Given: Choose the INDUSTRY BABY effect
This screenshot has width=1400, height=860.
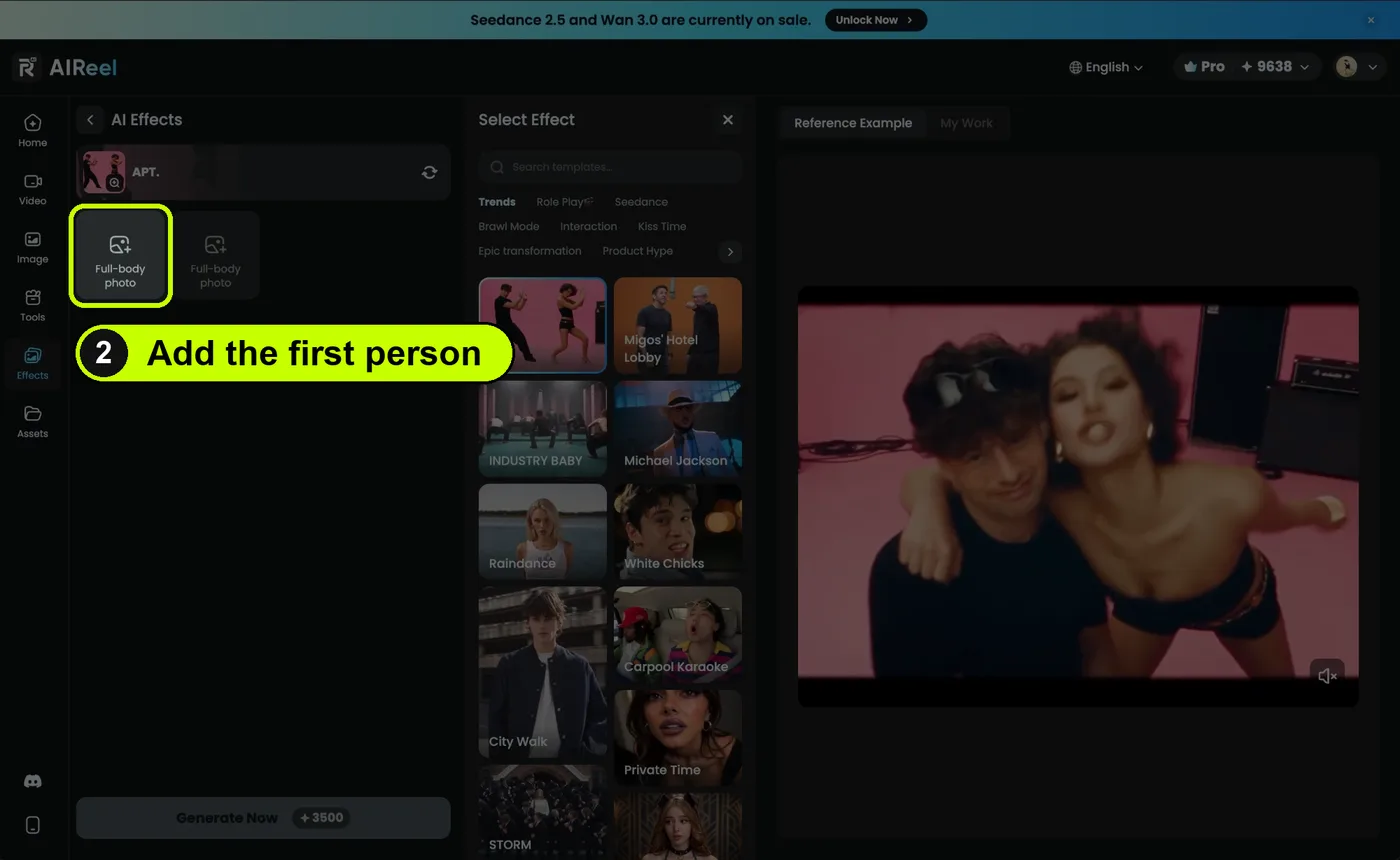Looking at the screenshot, I should [x=543, y=428].
